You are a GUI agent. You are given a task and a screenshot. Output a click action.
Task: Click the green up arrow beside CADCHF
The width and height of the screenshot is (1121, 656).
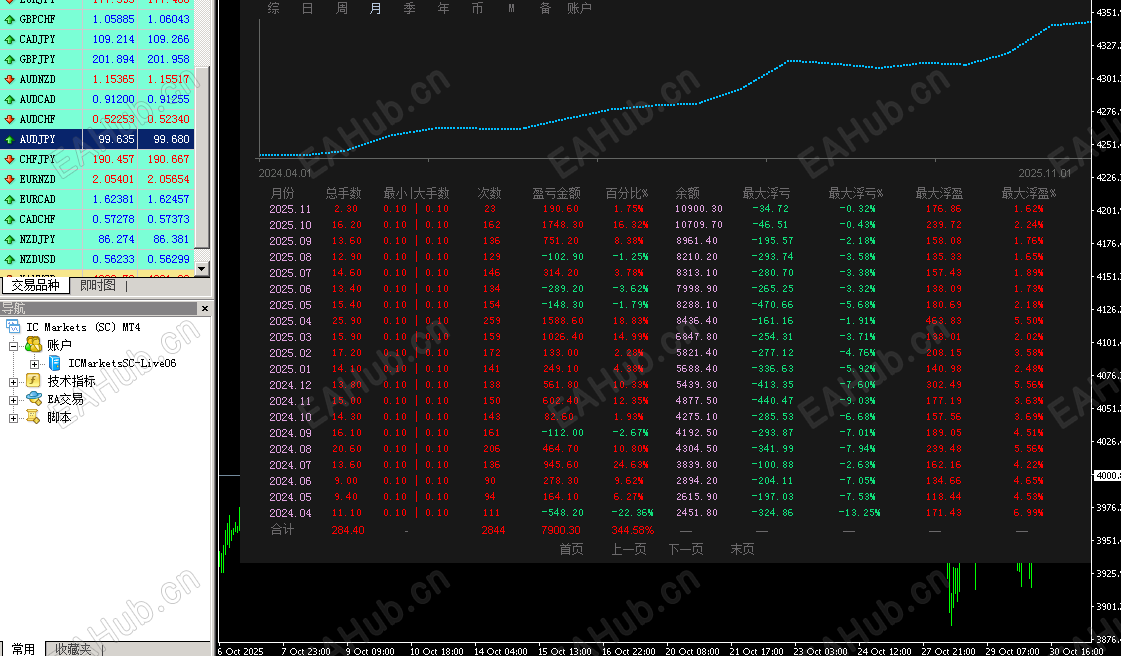(9, 219)
